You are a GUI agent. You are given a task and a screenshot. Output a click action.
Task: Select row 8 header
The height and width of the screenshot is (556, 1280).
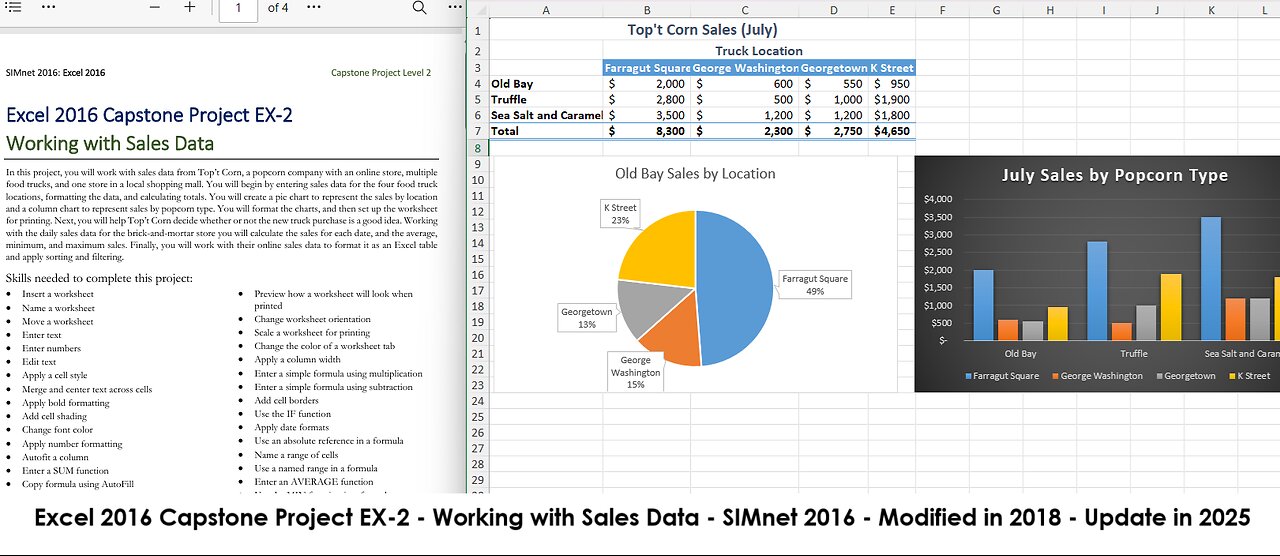point(478,148)
